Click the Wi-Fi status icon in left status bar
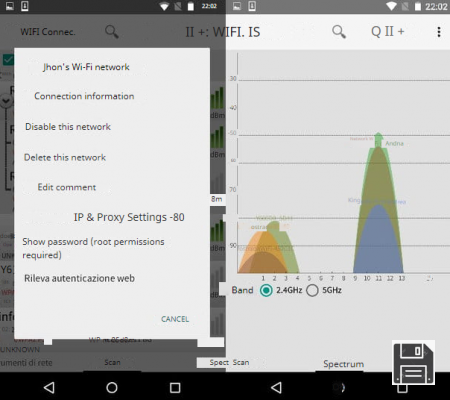 (164, 6)
